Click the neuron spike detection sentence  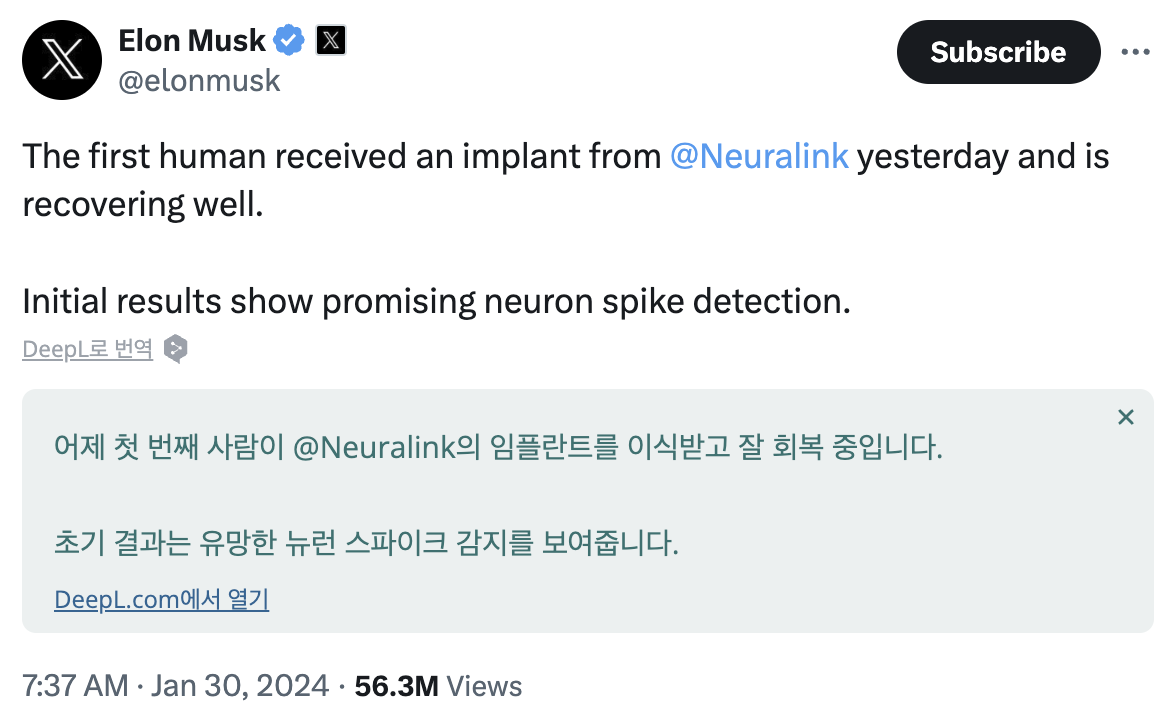(435, 301)
